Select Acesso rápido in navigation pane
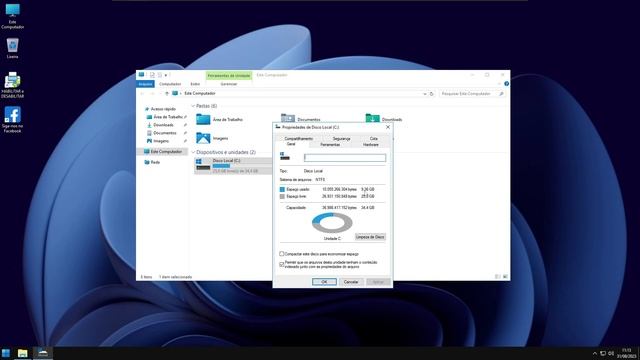Screen dimensions: 640x360 tap(163, 109)
